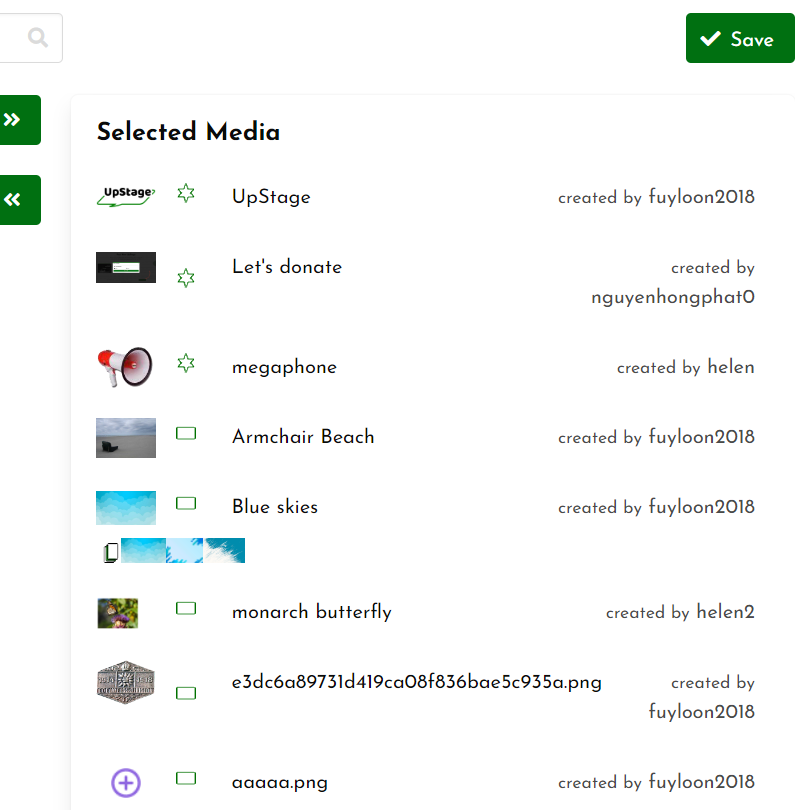
Task: Click the multi-frame stack icon under Blue skies
Action: tap(110, 550)
